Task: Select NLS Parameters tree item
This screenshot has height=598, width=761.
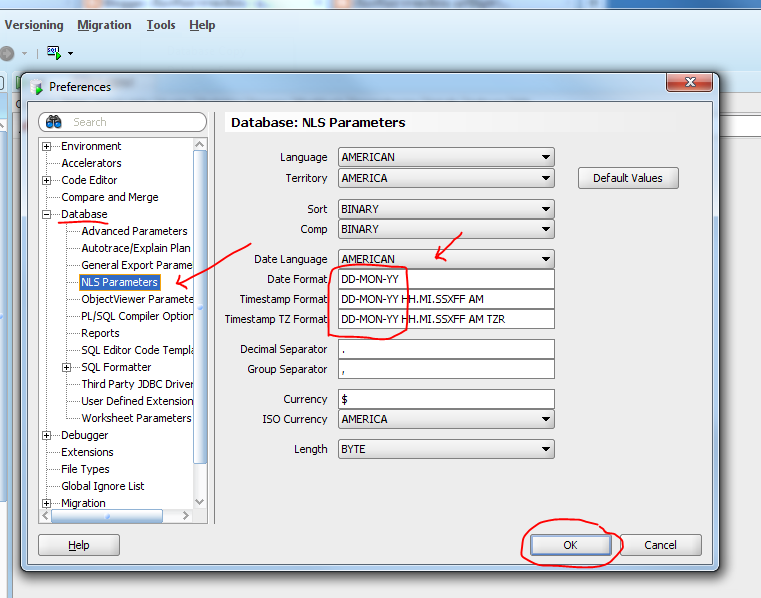Action: tap(119, 282)
